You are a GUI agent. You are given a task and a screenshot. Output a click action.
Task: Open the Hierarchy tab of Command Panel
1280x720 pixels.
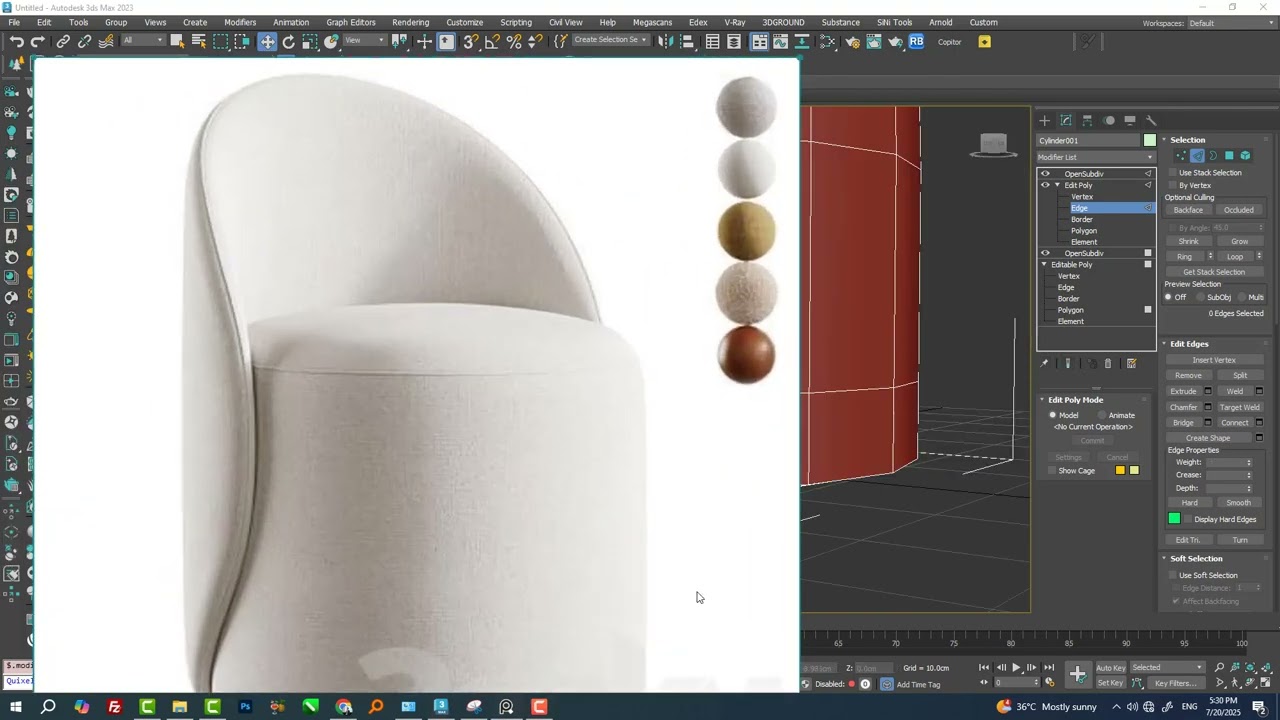(1087, 120)
